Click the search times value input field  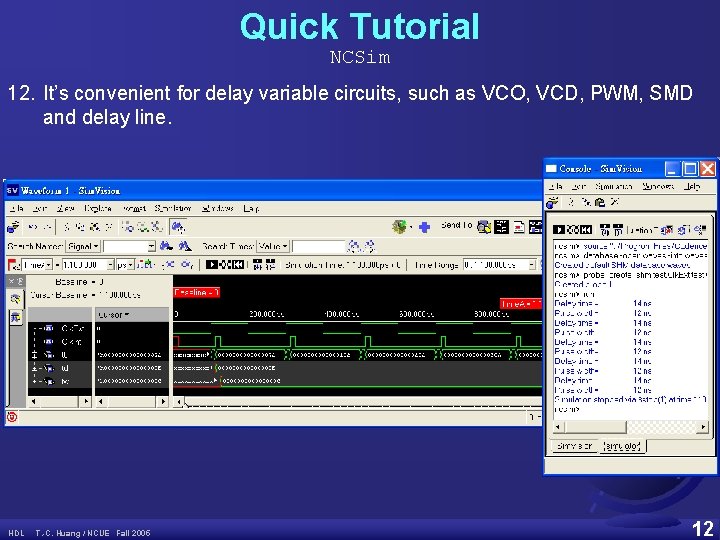(x=318, y=247)
